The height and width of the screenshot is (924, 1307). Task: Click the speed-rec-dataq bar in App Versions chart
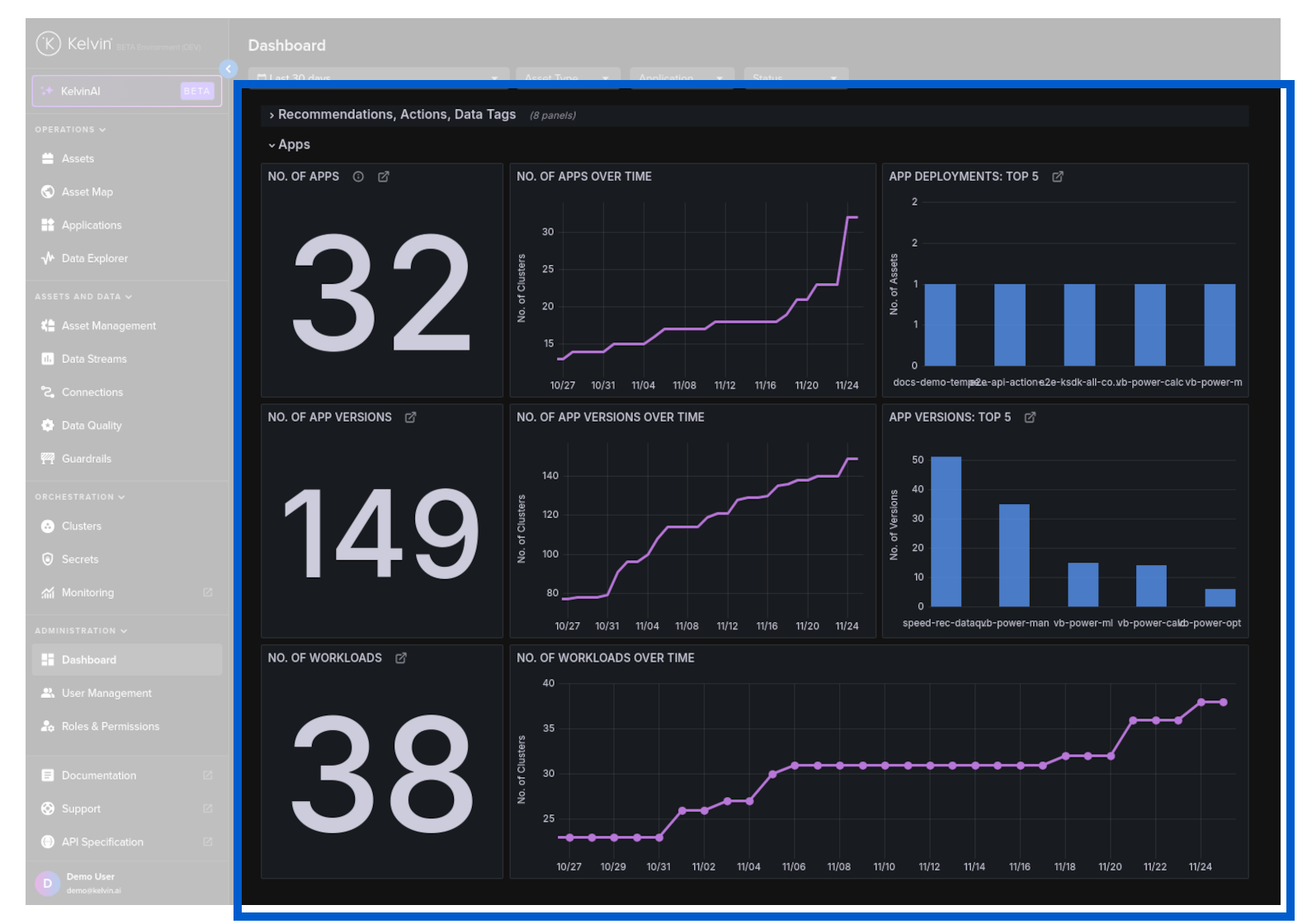pyautogui.click(x=946, y=532)
